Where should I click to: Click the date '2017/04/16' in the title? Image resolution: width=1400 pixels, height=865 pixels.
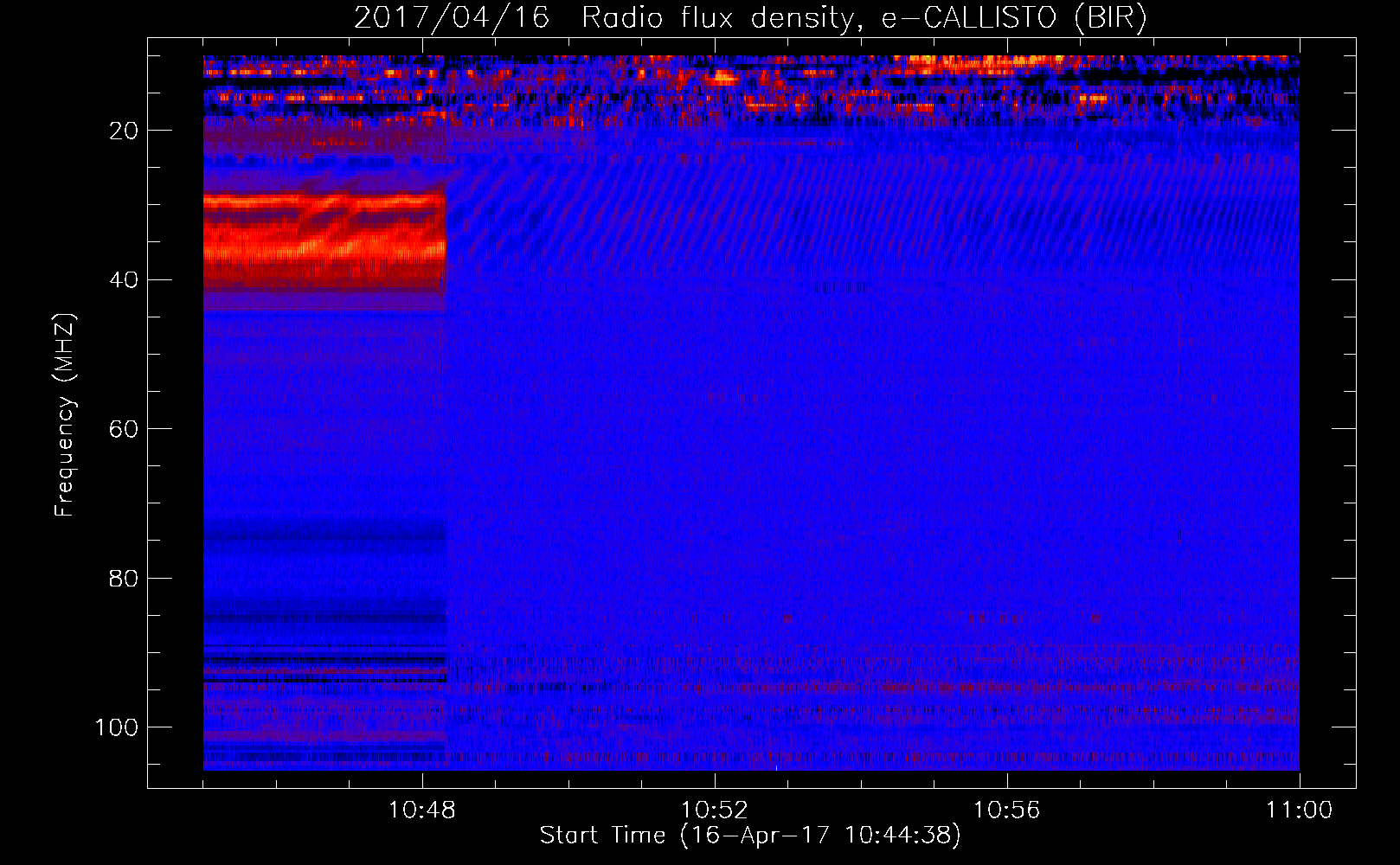click(452, 17)
